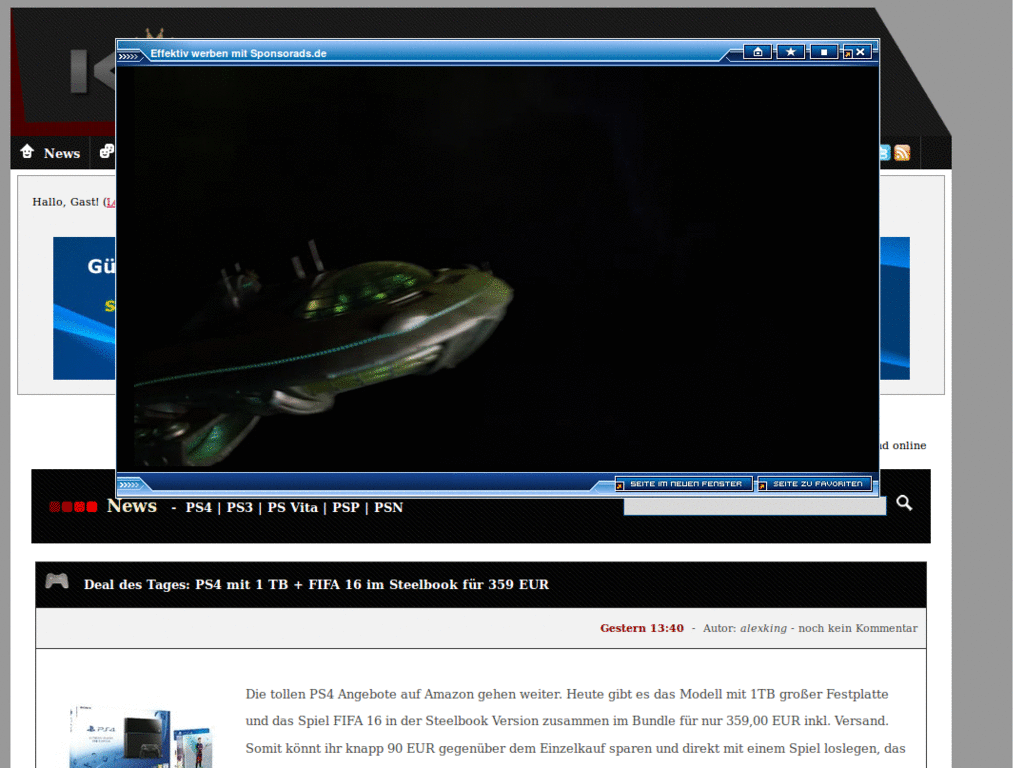
Task: Click the News house icon in navigation
Action: (x=27, y=152)
